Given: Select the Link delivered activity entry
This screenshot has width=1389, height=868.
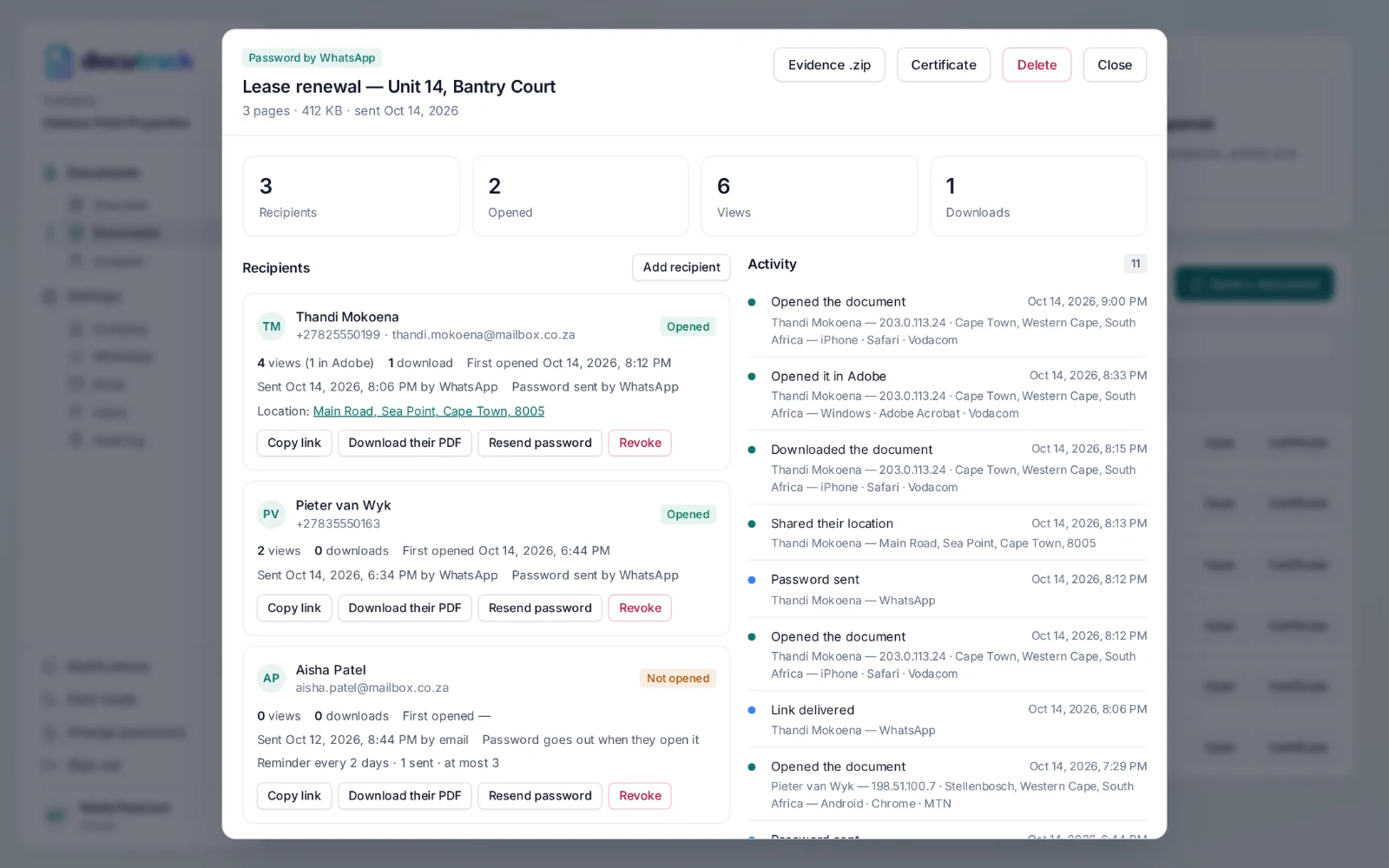Looking at the screenshot, I should tap(947, 720).
